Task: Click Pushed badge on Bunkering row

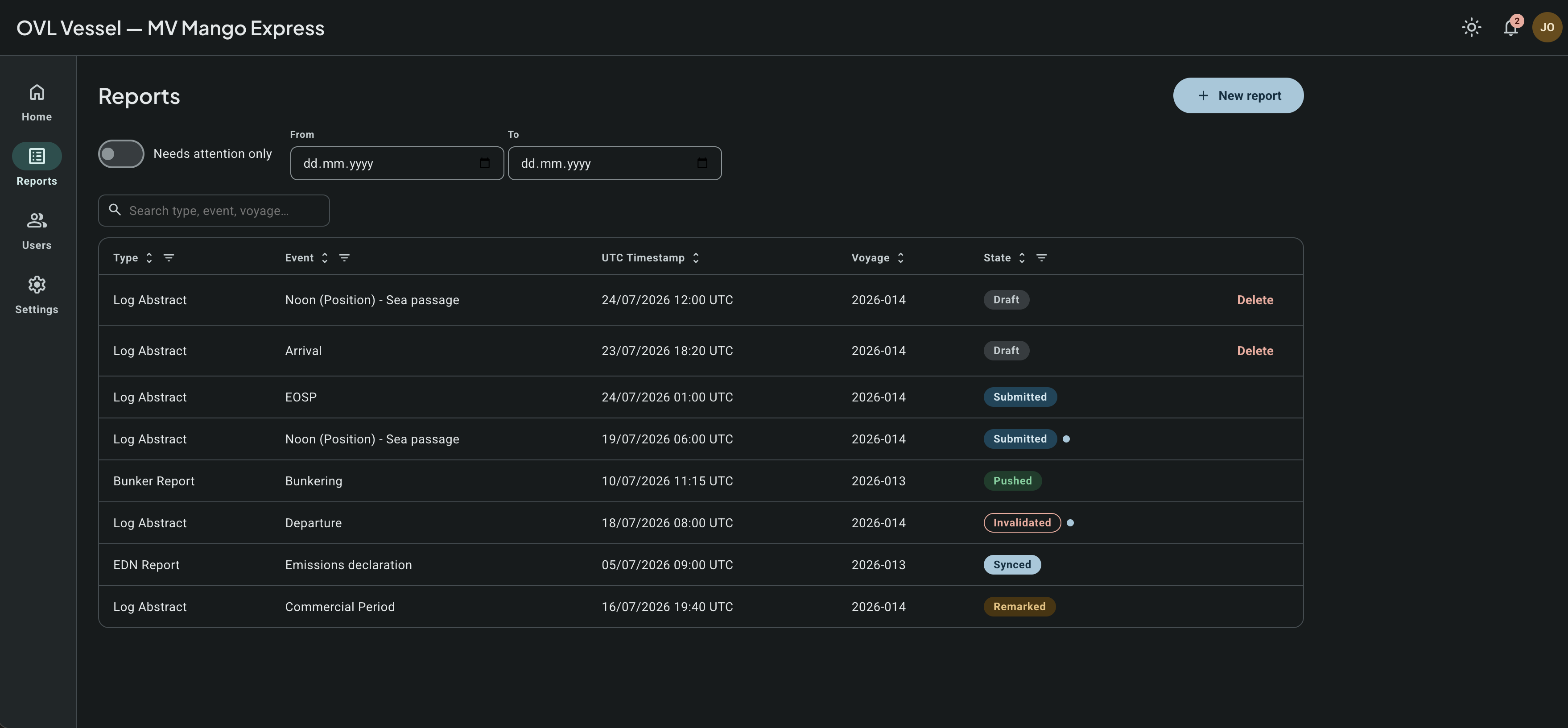Action: 1012,481
